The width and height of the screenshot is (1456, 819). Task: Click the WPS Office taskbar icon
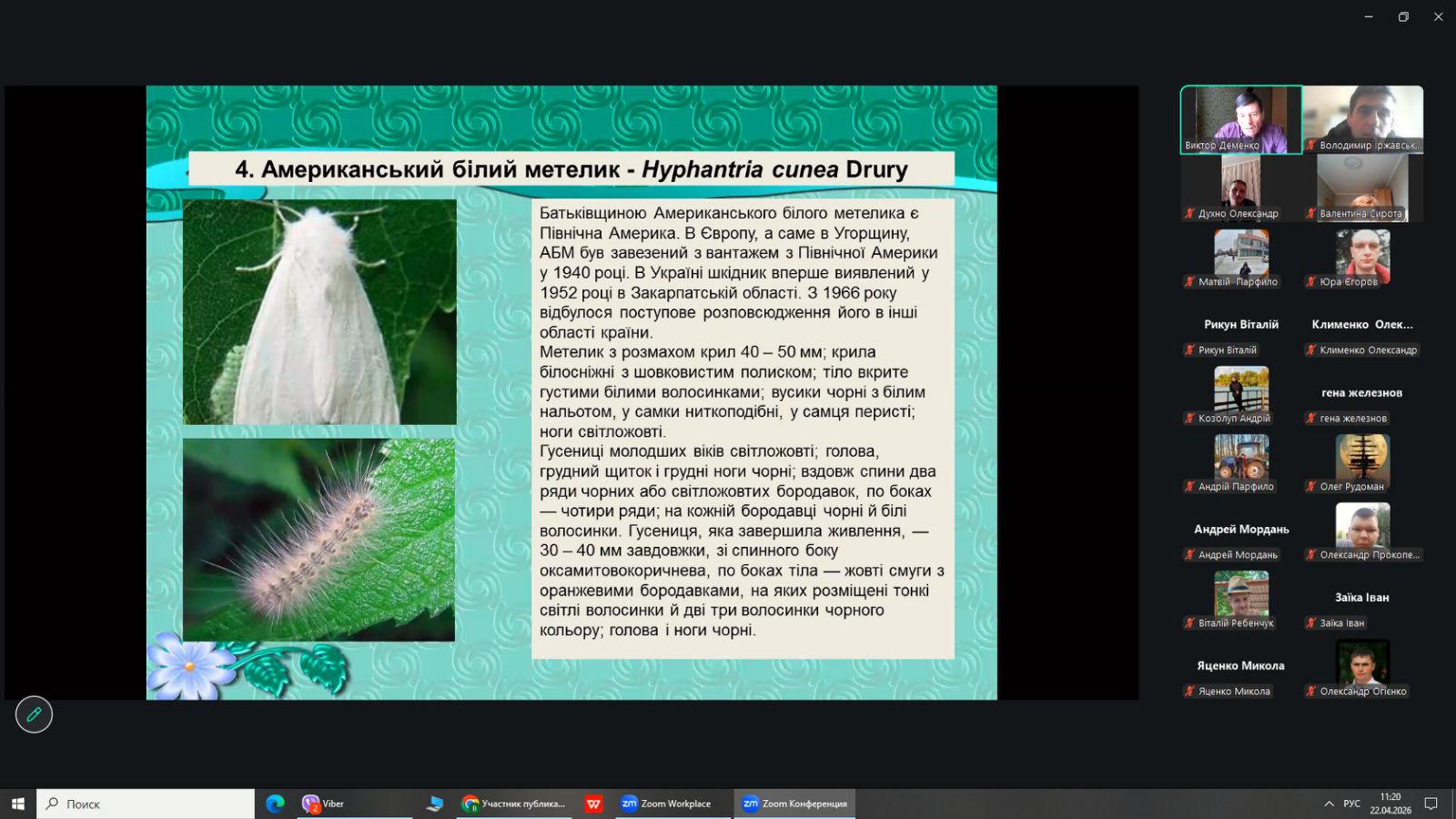click(594, 804)
